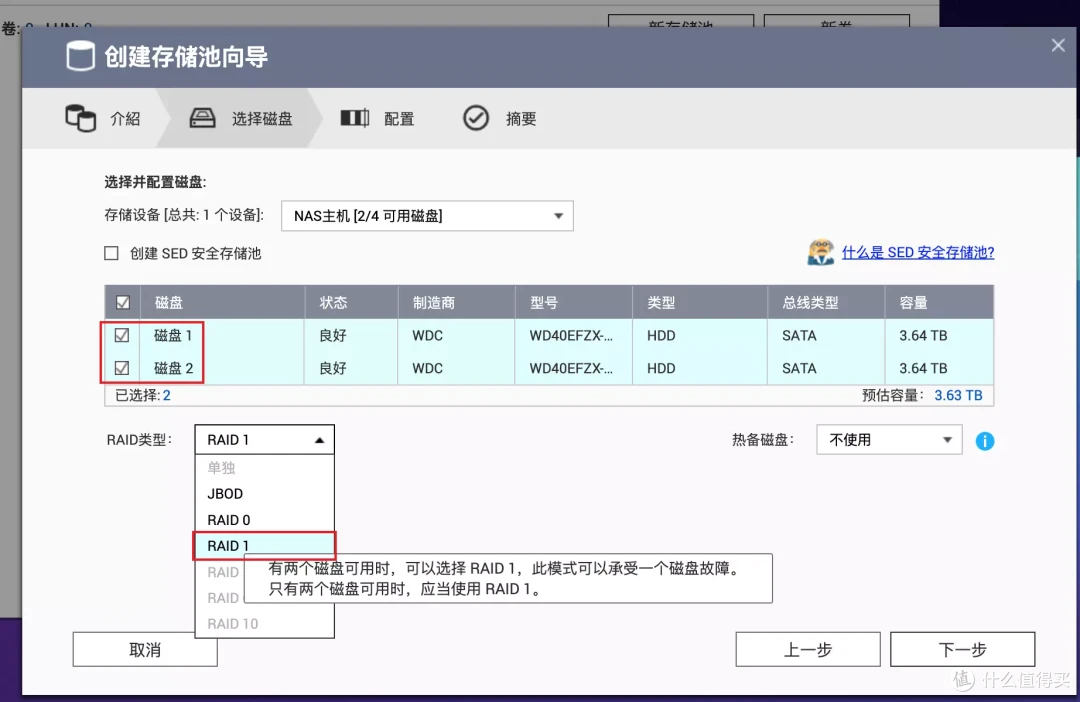Close the 创建存储池向导 window

[x=1057, y=45]
